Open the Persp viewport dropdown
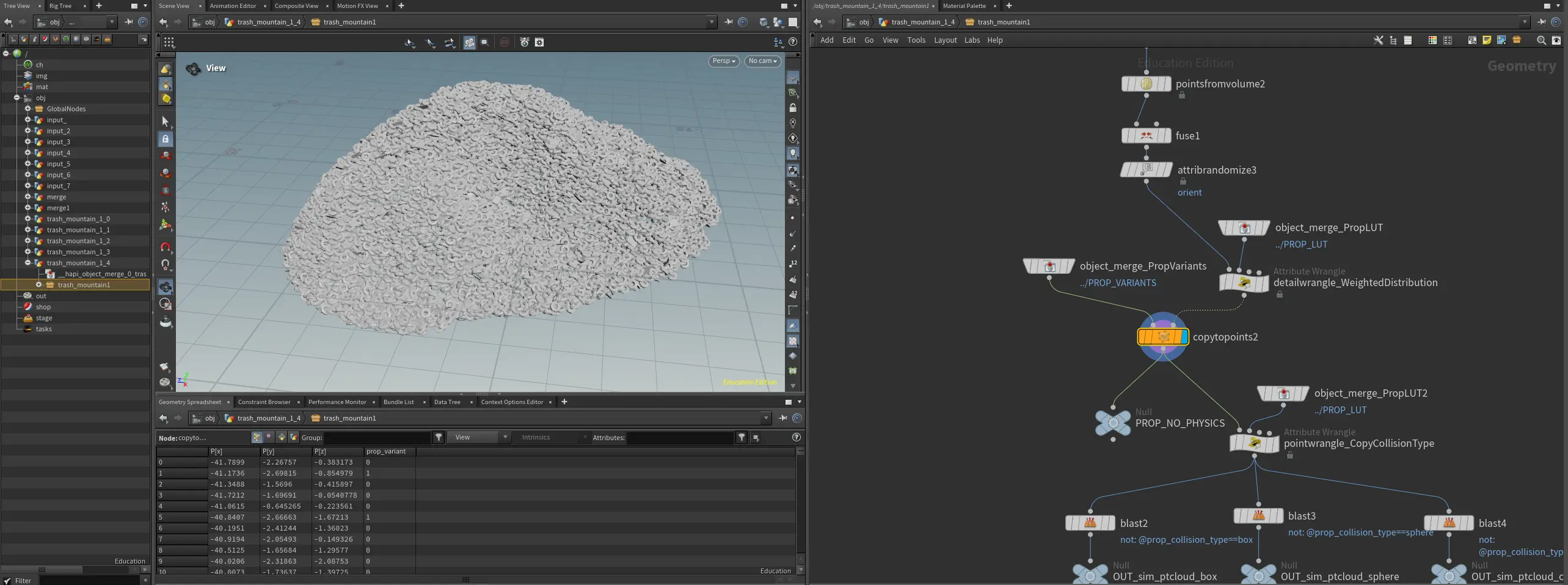 tap(724, 61)
